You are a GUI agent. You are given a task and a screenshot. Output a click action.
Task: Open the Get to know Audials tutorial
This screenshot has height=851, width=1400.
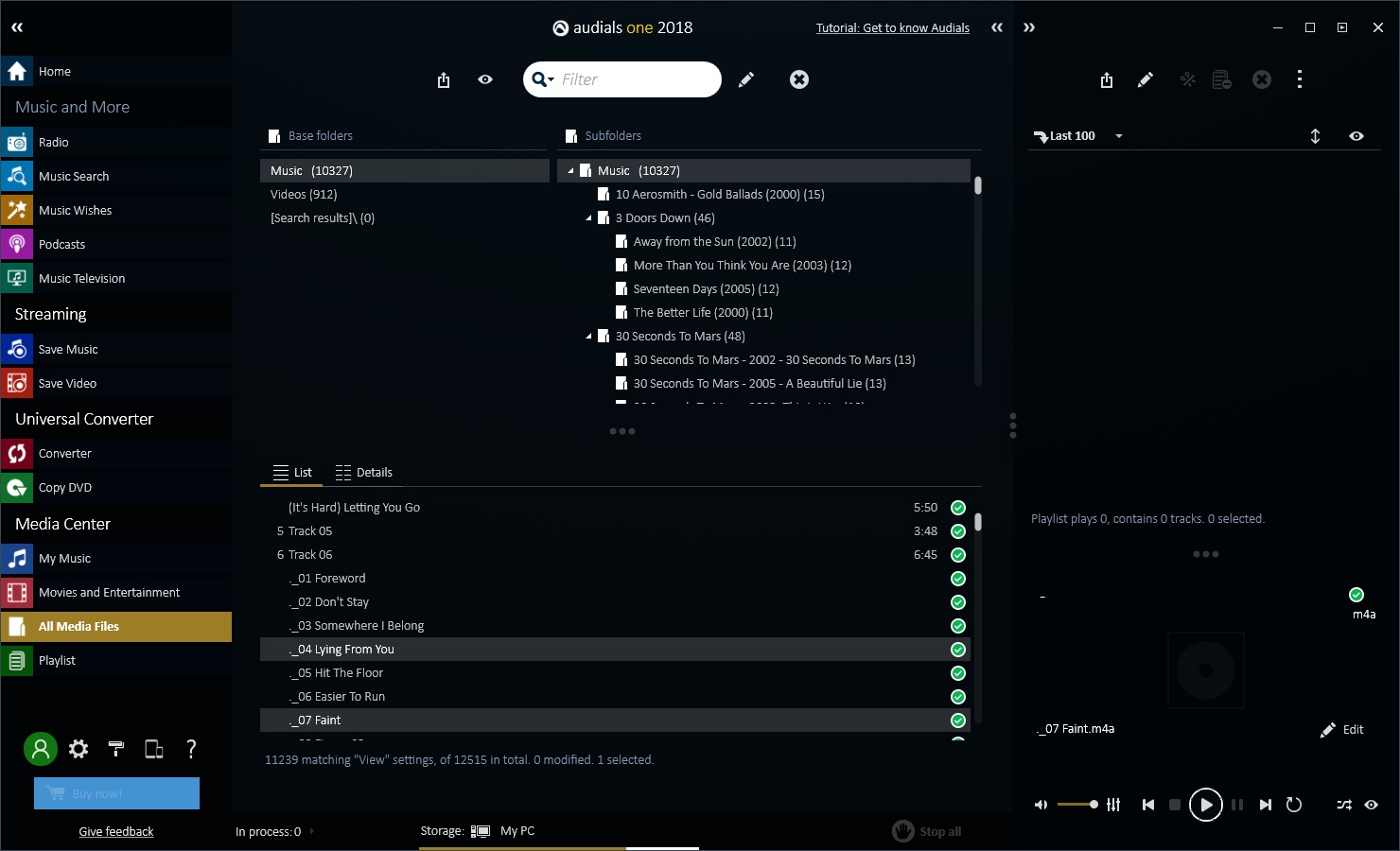point(892,28)
